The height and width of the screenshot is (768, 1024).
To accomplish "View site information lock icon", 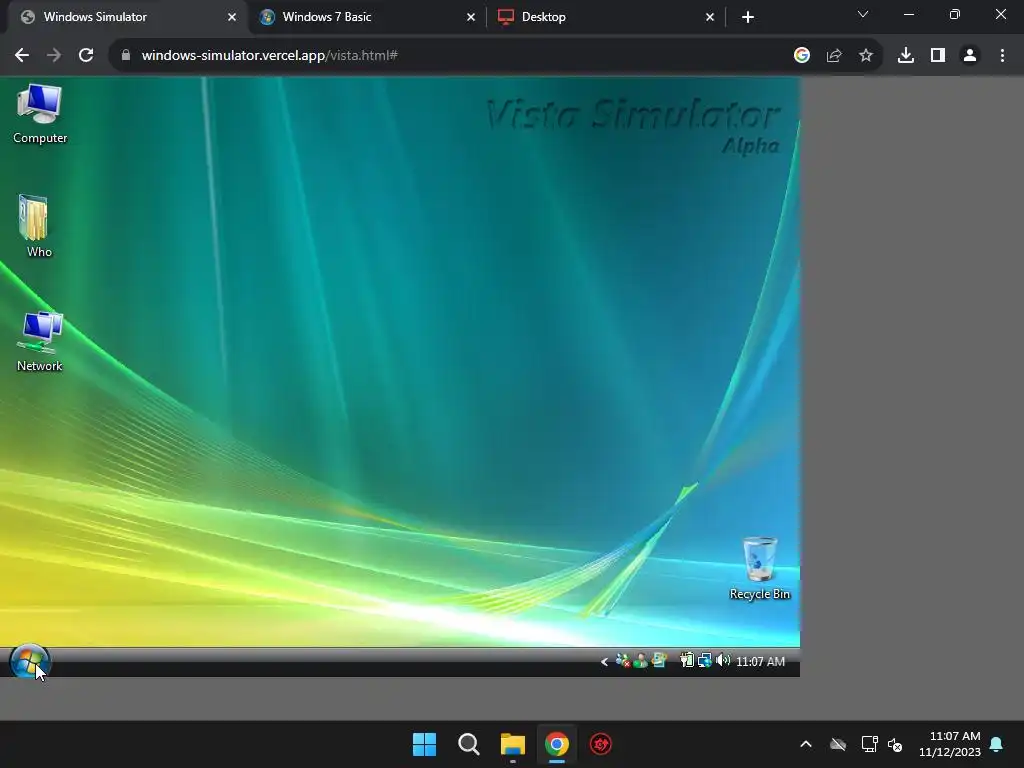I will click(126, 56).
